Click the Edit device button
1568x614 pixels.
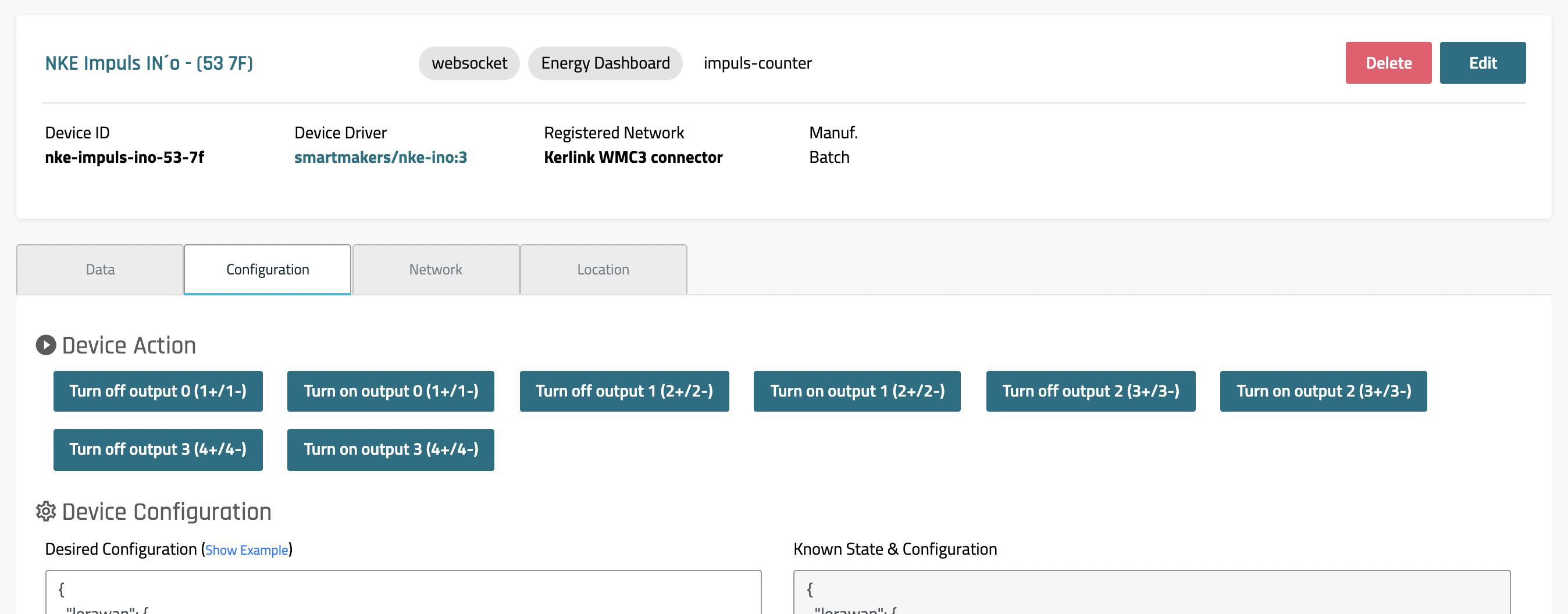point(1482,63)
